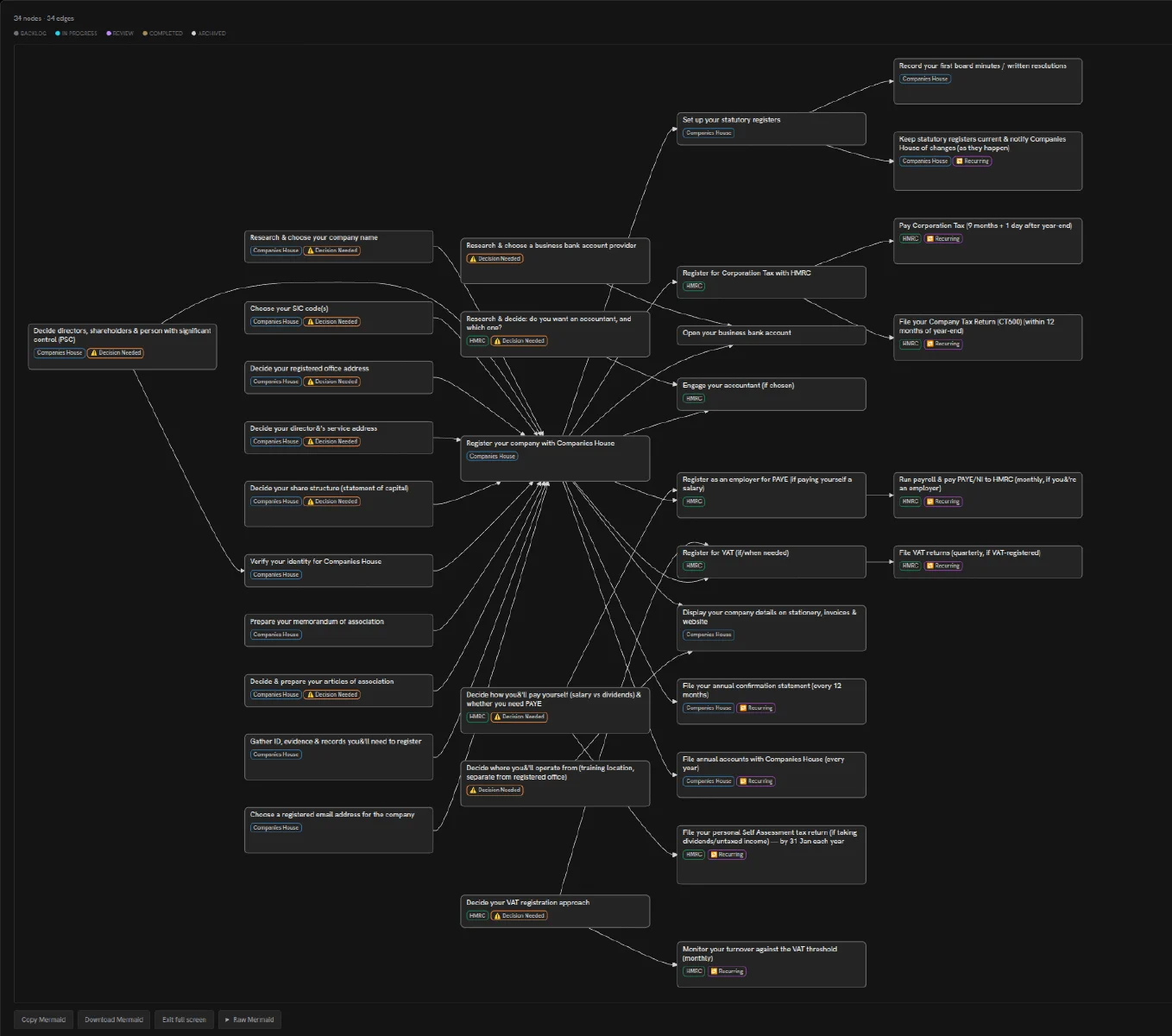Click the Backlog legend color dot
Screen dimensions: 1172x1036
click(16, 34)
